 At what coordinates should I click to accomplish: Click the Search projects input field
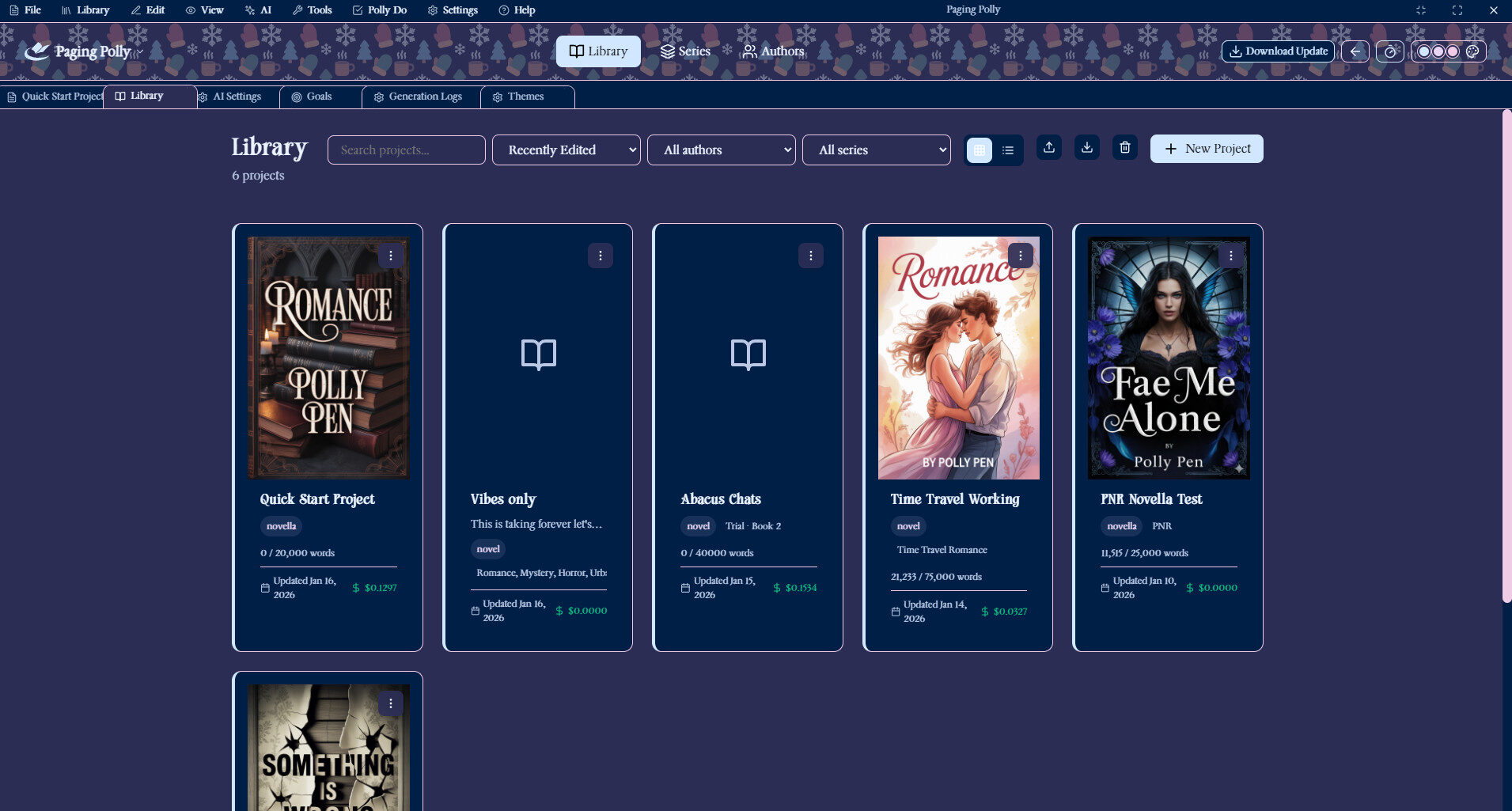click(x=406, y=150)
